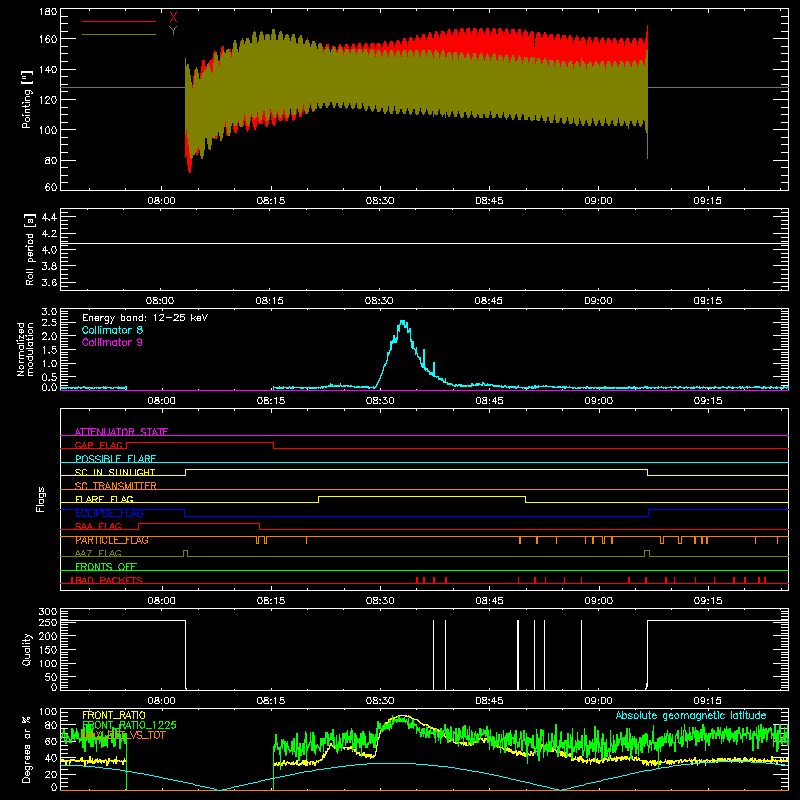Screen dimensions: 800x800
Task: Click the 60 tick label on Pointing axis
Action: (x=51, y=187)
